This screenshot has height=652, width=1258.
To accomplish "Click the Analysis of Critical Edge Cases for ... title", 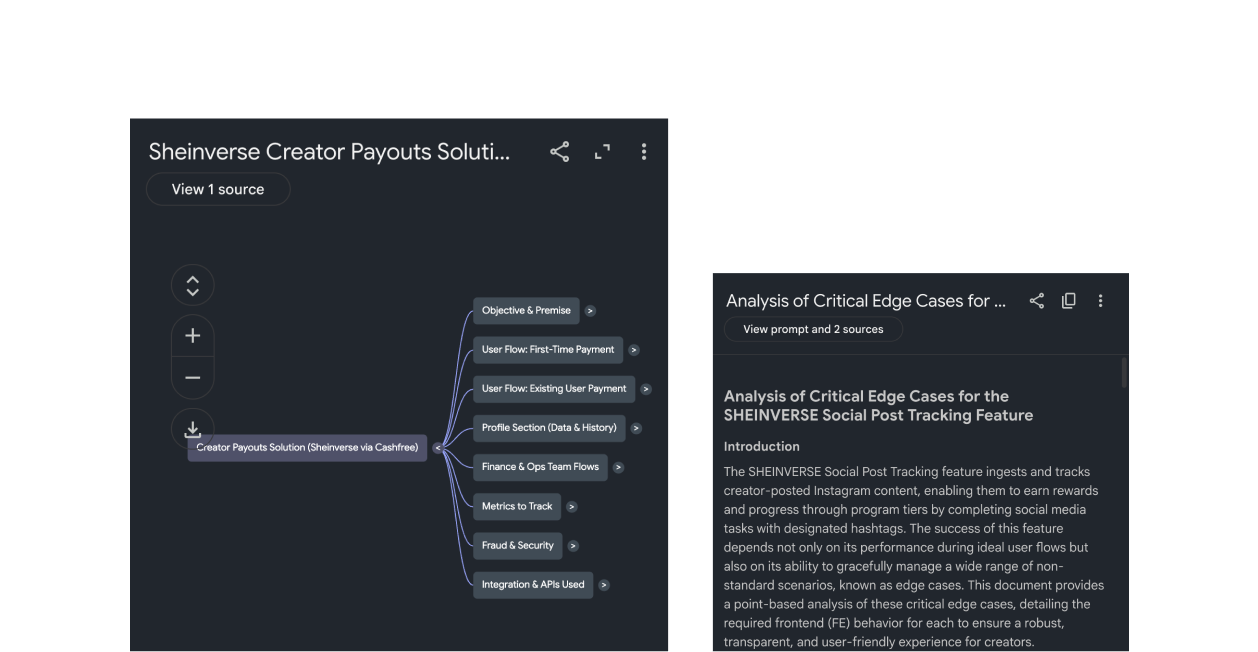I will click(x=866, y=301).
